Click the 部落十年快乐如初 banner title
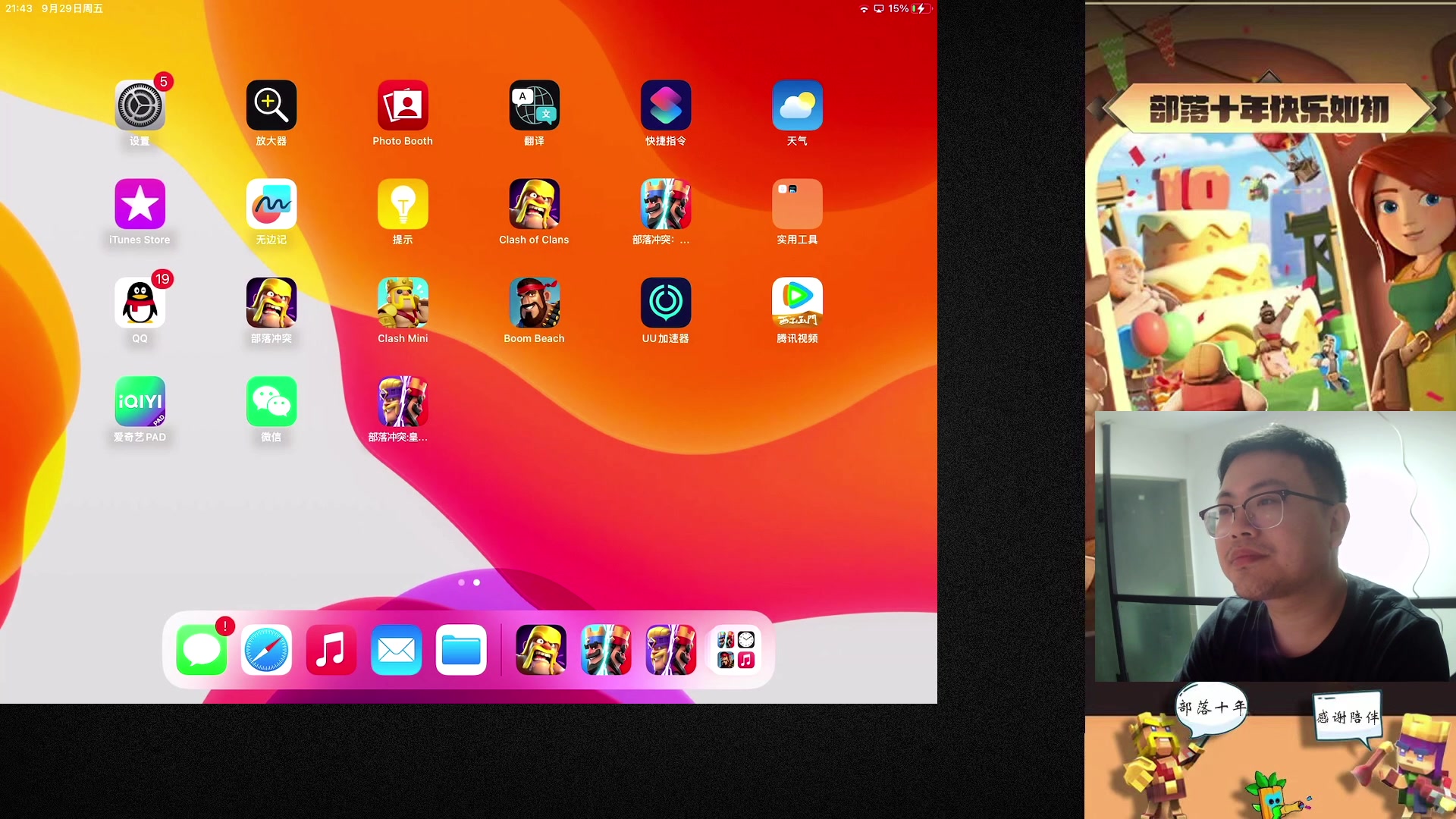This screenshot has height=819, width=1456. (x=1269, y=109)
